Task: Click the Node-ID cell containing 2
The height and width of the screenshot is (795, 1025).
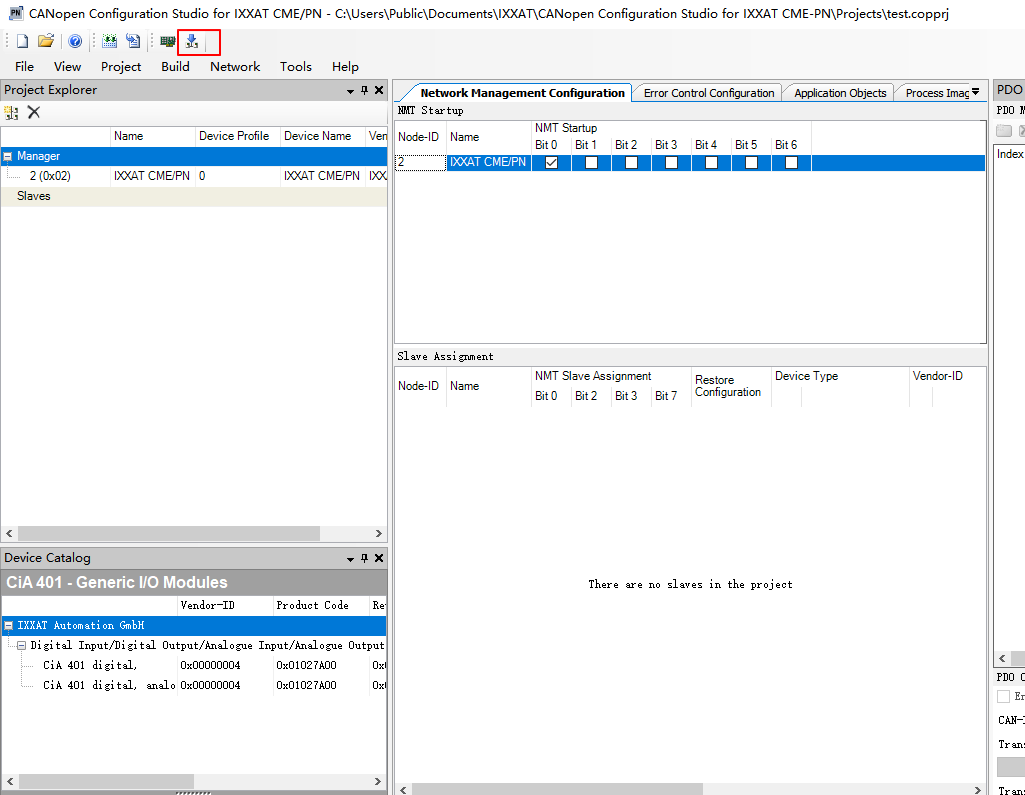Action: pyautogui.click(x=421, y=162)
